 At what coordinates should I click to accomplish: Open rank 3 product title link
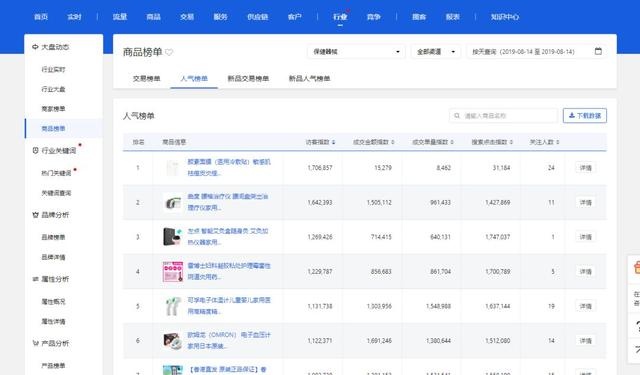click(228, 236)
